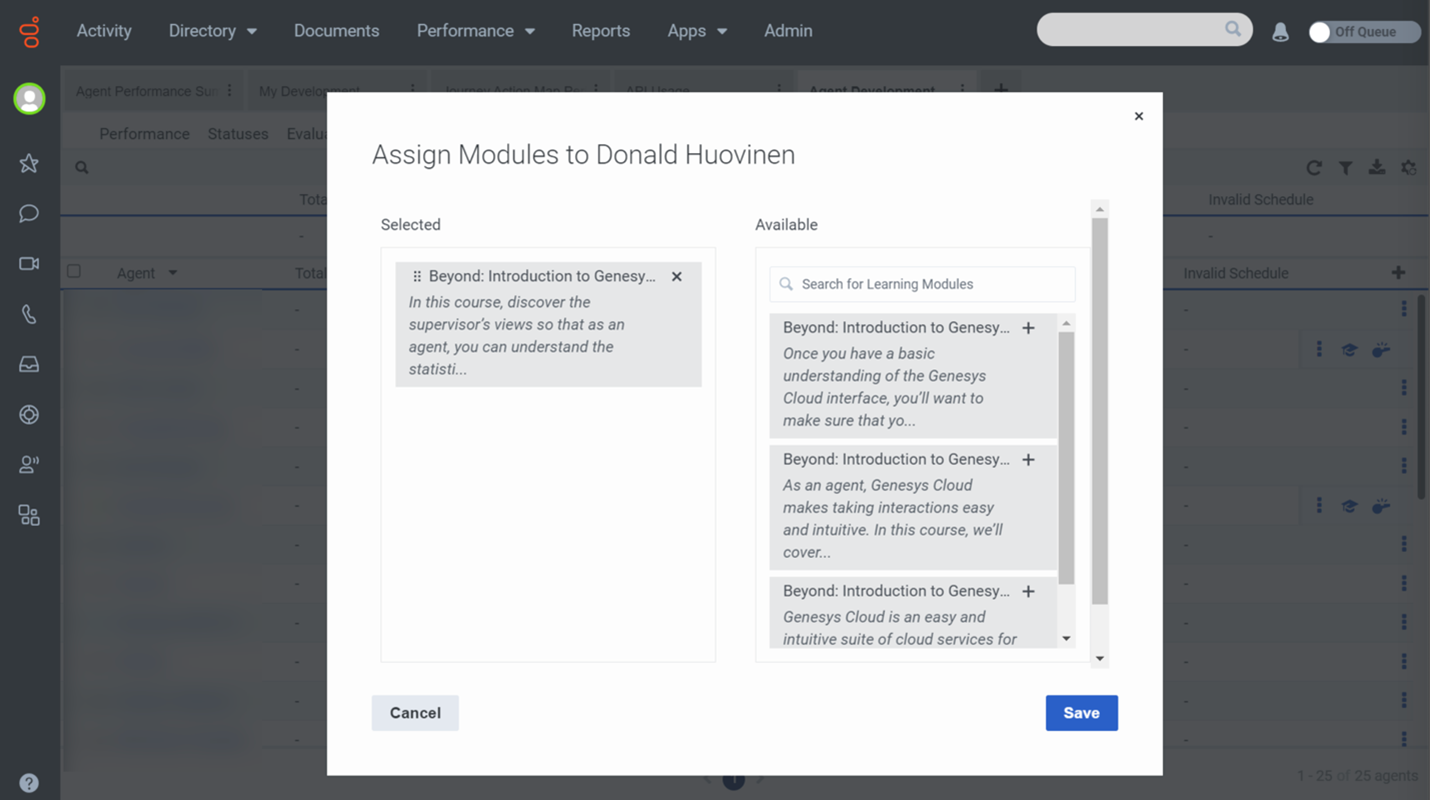This screenshot has width=1430, height=800.
Task: Cancel the module assignment dialog
Action: click(415, 712)
